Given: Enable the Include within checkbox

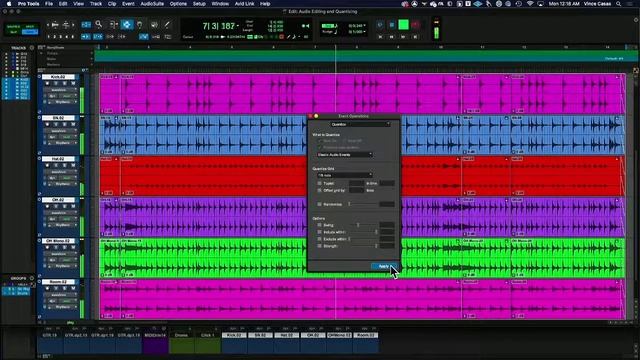Looking at the screenshot, I should tap(320, 232).
